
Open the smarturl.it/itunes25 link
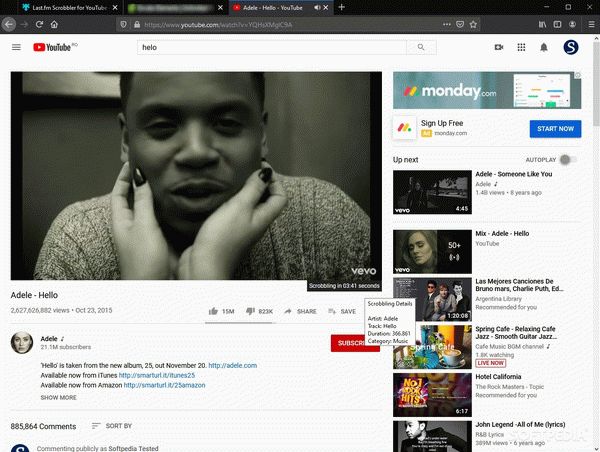(157, 375)
